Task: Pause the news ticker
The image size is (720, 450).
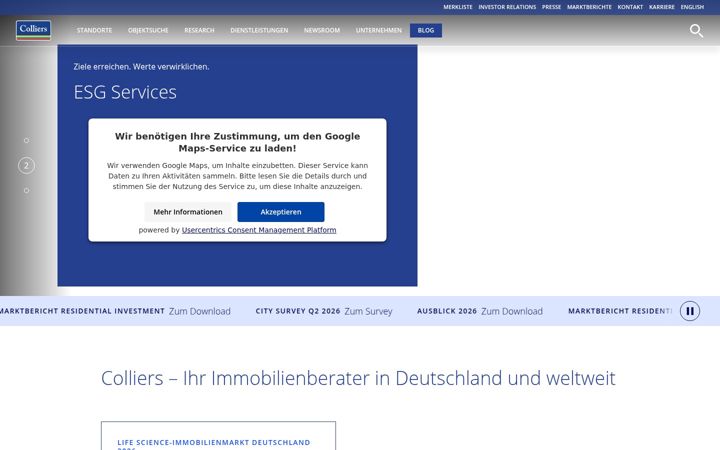Action: tap(690, 311)
